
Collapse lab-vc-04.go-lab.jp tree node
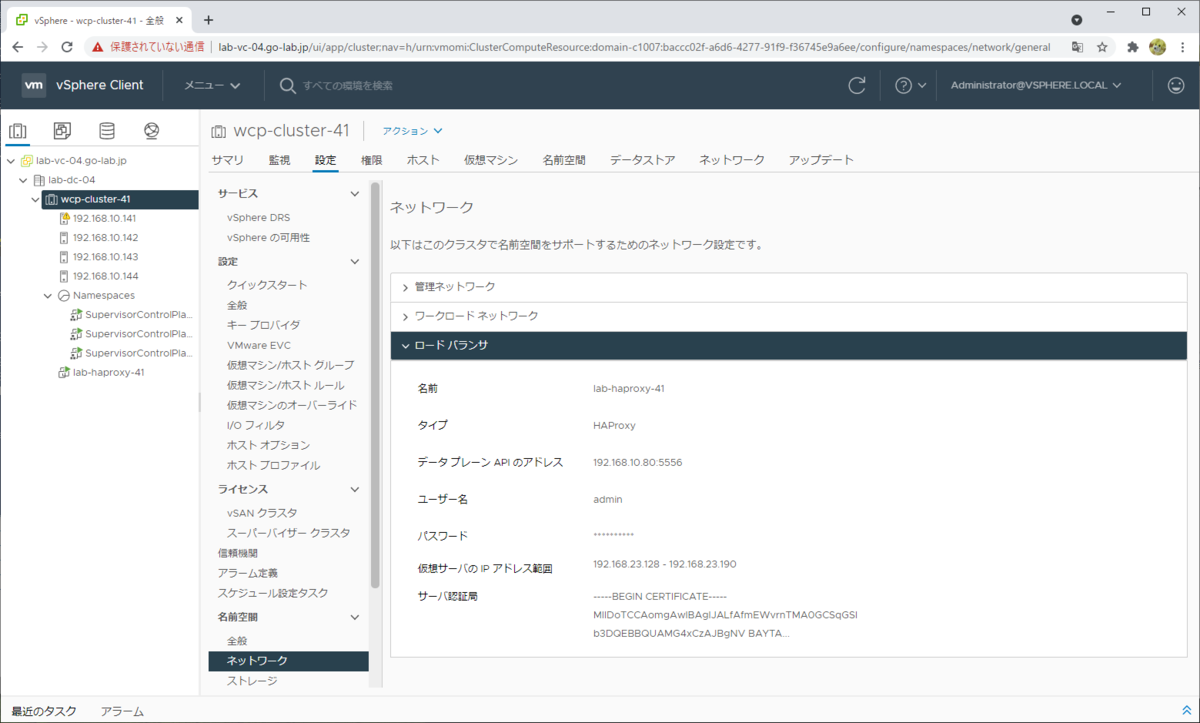click(x=11, y=161)
